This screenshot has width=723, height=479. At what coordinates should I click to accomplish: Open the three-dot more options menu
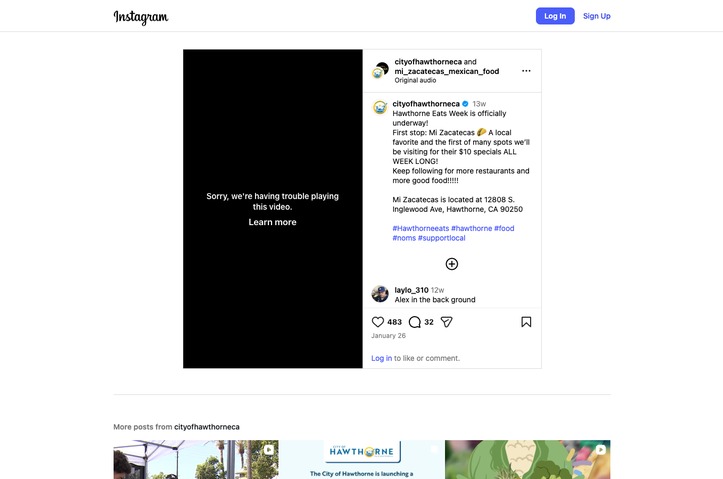pos(526,71)
